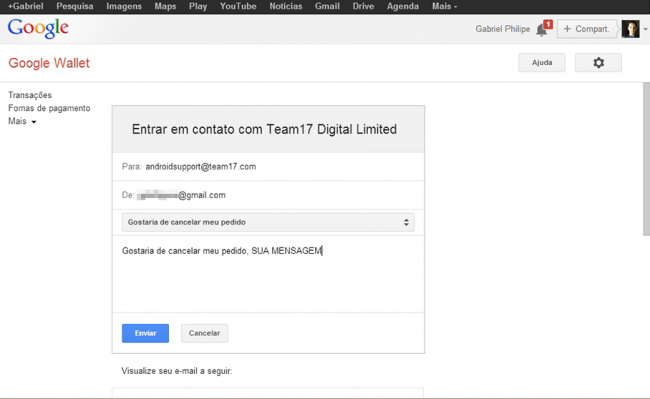Open Agenda in top bar

tap(403, 6)
